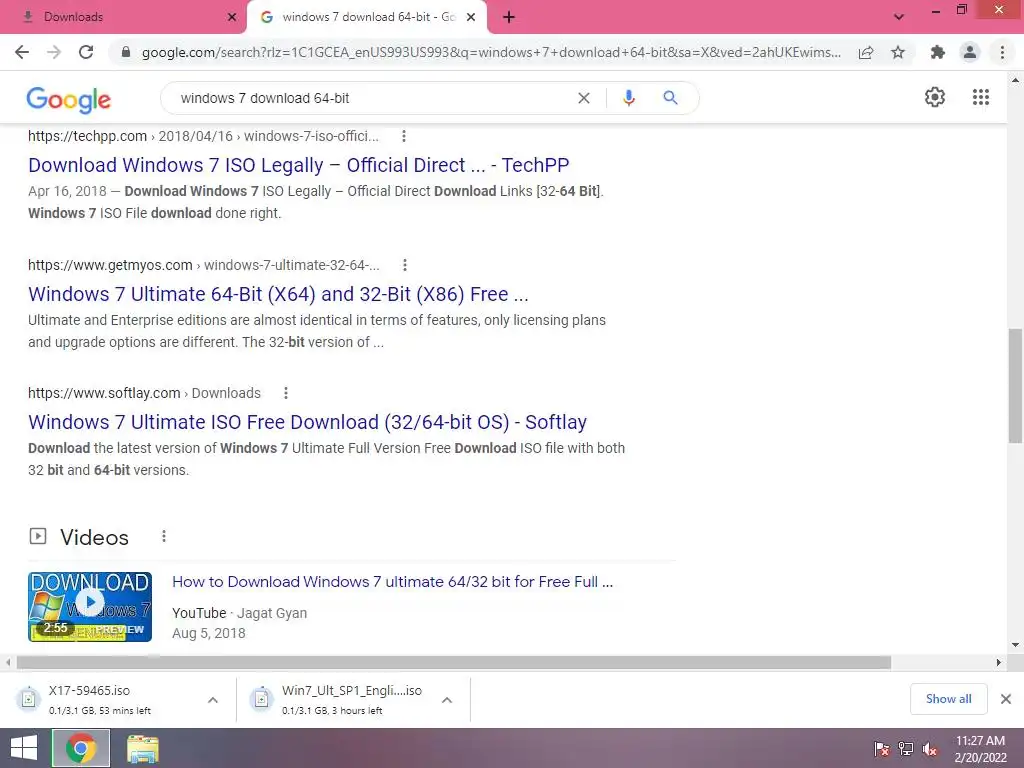The width and height of the screenshot is (1024, 768).
Task: Click the Chrome taskbar icon
Action: (x=81, y=748)
